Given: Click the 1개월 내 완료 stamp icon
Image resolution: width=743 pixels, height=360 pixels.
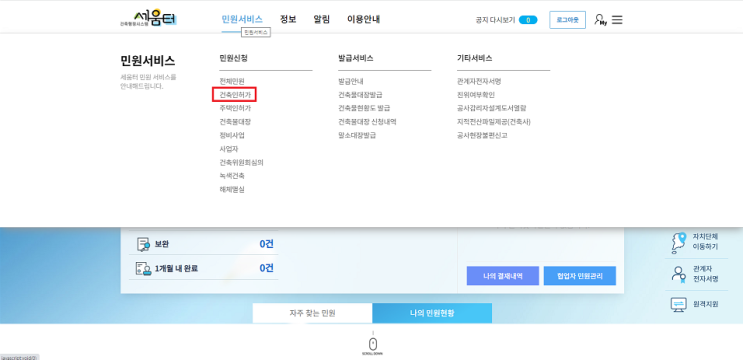Looking at the screenshot, I should coord(143,269).
